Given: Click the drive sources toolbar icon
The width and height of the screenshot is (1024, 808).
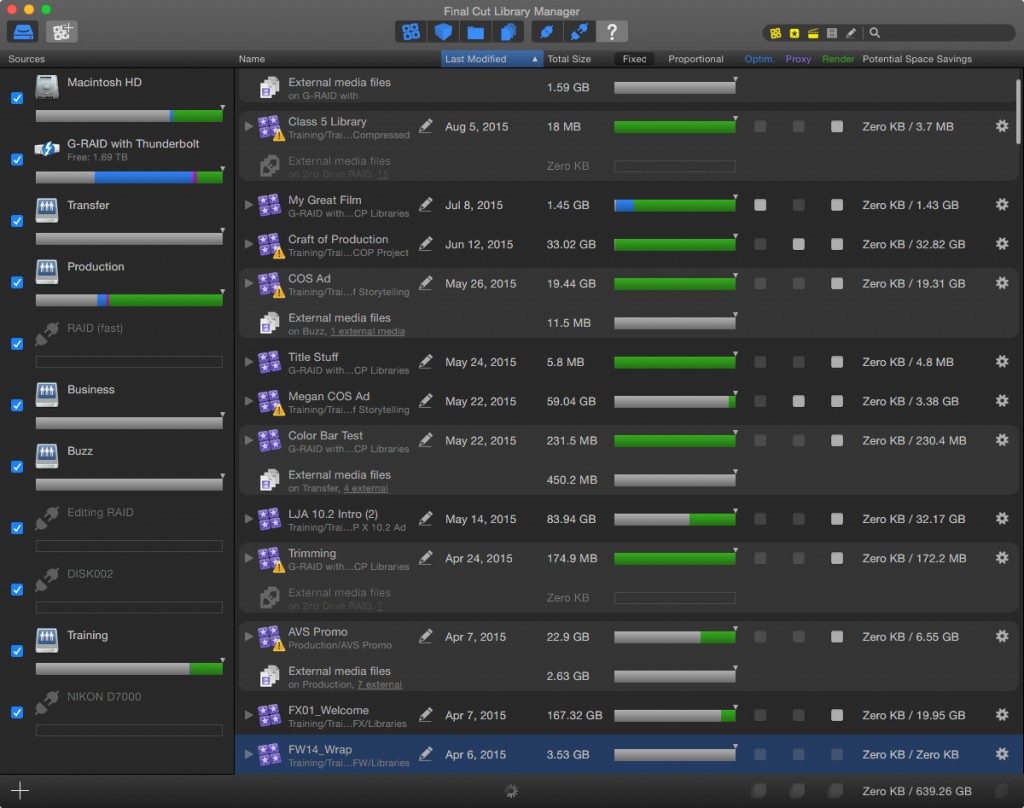Looking at the screenshot, I should tap(24, 31).
